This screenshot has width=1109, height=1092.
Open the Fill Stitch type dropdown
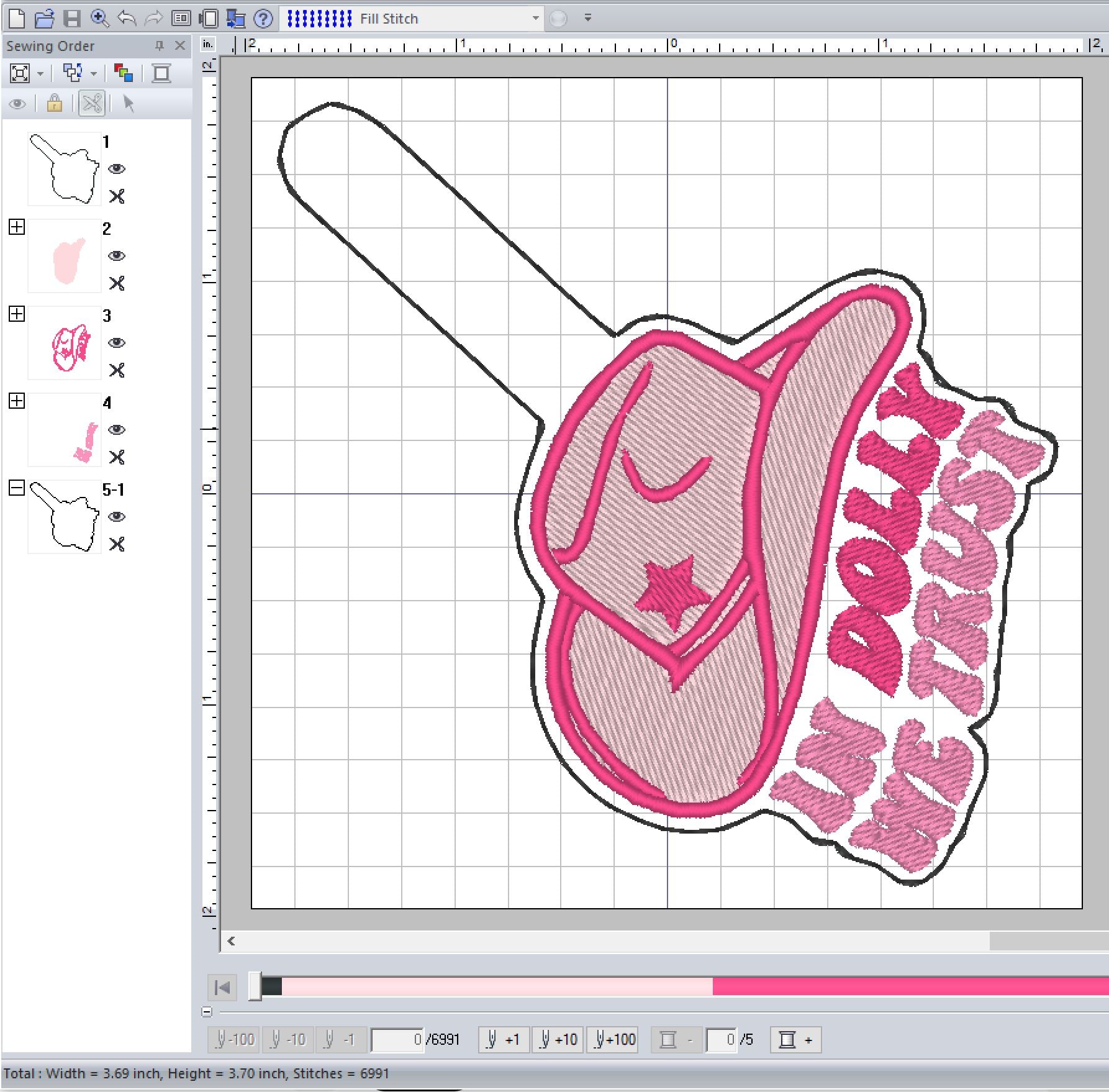coord(535,19)
